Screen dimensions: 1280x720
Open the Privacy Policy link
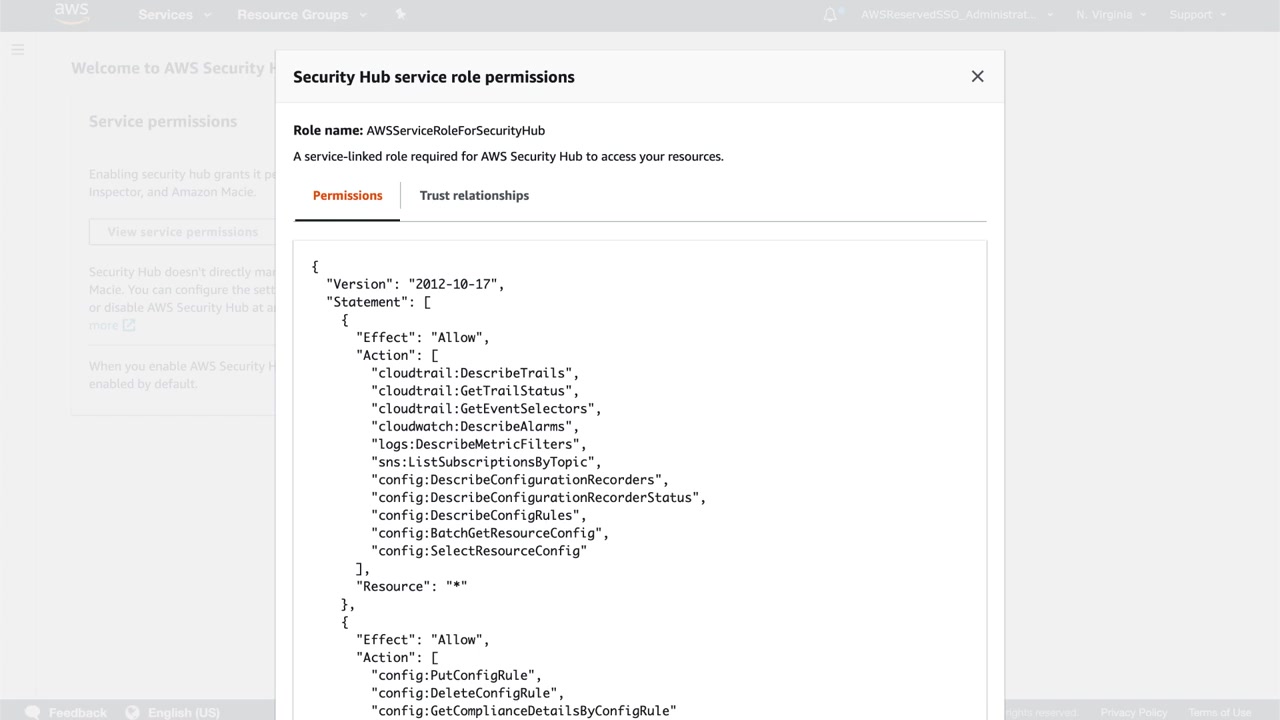(1133, 712)
